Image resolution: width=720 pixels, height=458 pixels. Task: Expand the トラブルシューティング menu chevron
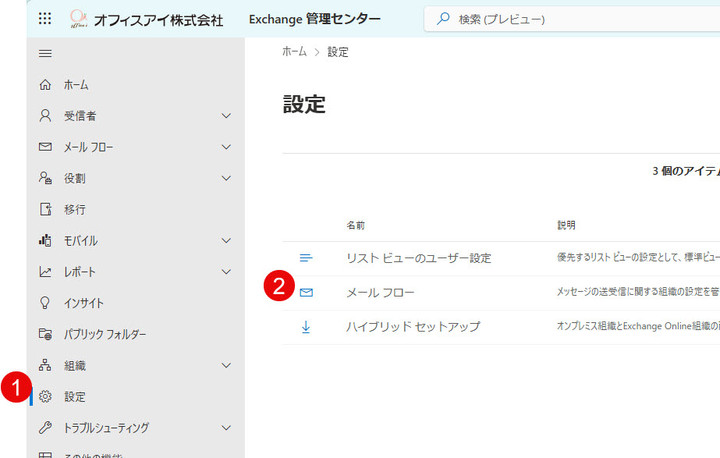pyautogui.click(x=226, y=428)
